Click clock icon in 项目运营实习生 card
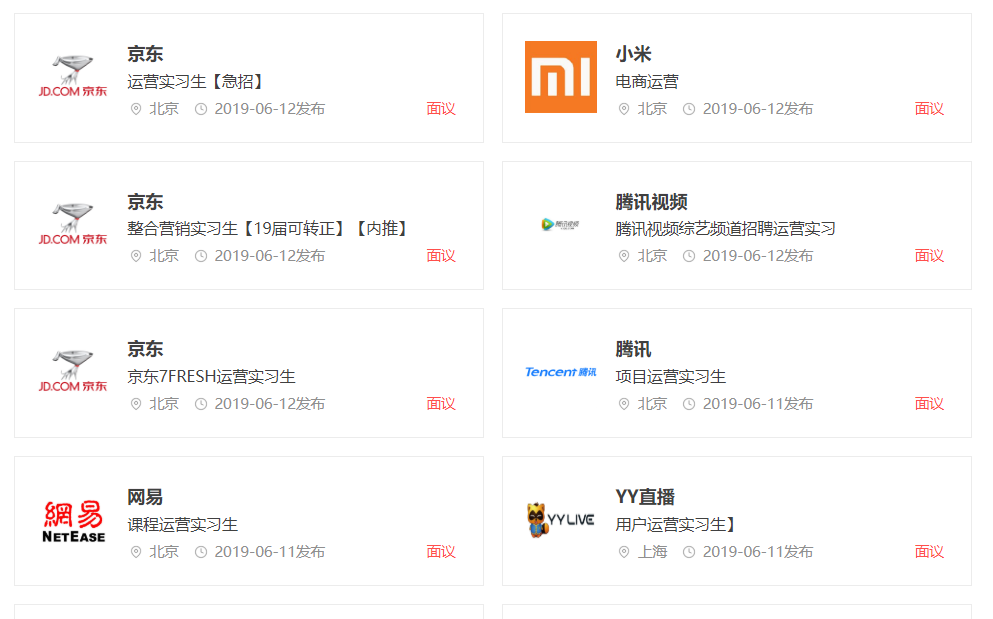993x619 pixels. 689,404
